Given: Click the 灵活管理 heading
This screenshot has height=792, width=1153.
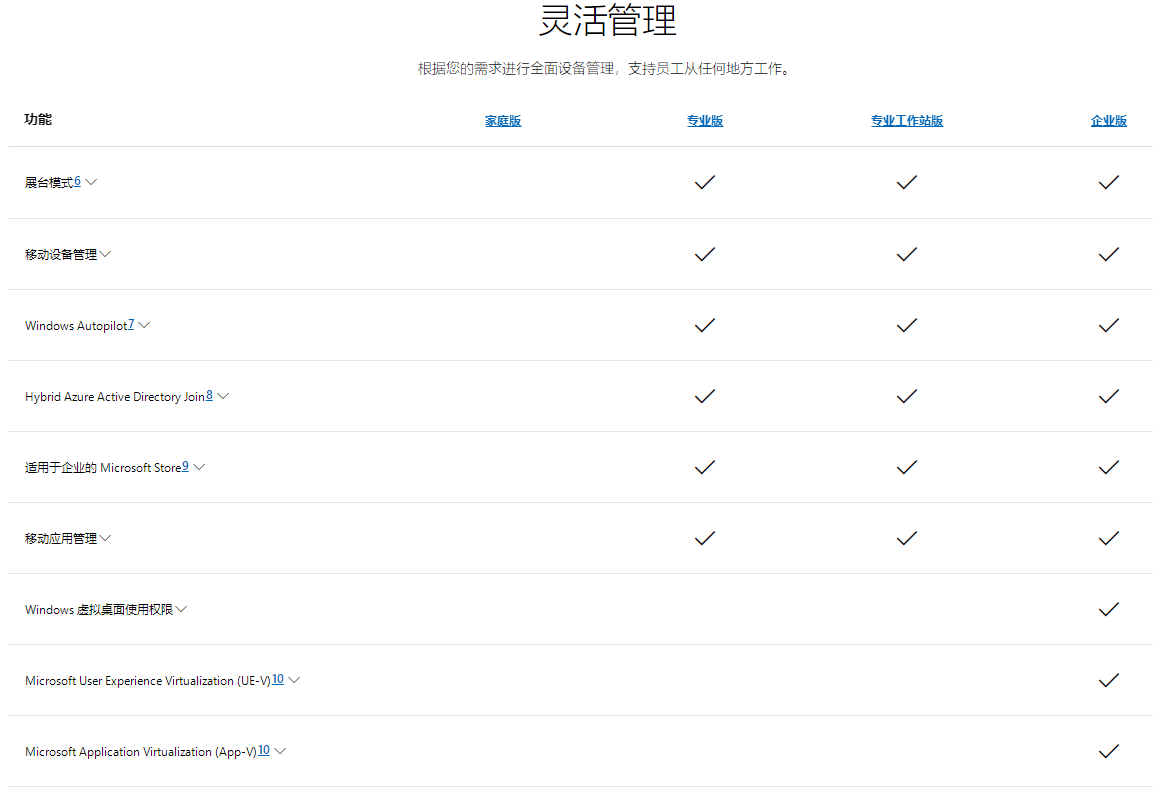Looking at the screenshot, I should coord(607,20).
